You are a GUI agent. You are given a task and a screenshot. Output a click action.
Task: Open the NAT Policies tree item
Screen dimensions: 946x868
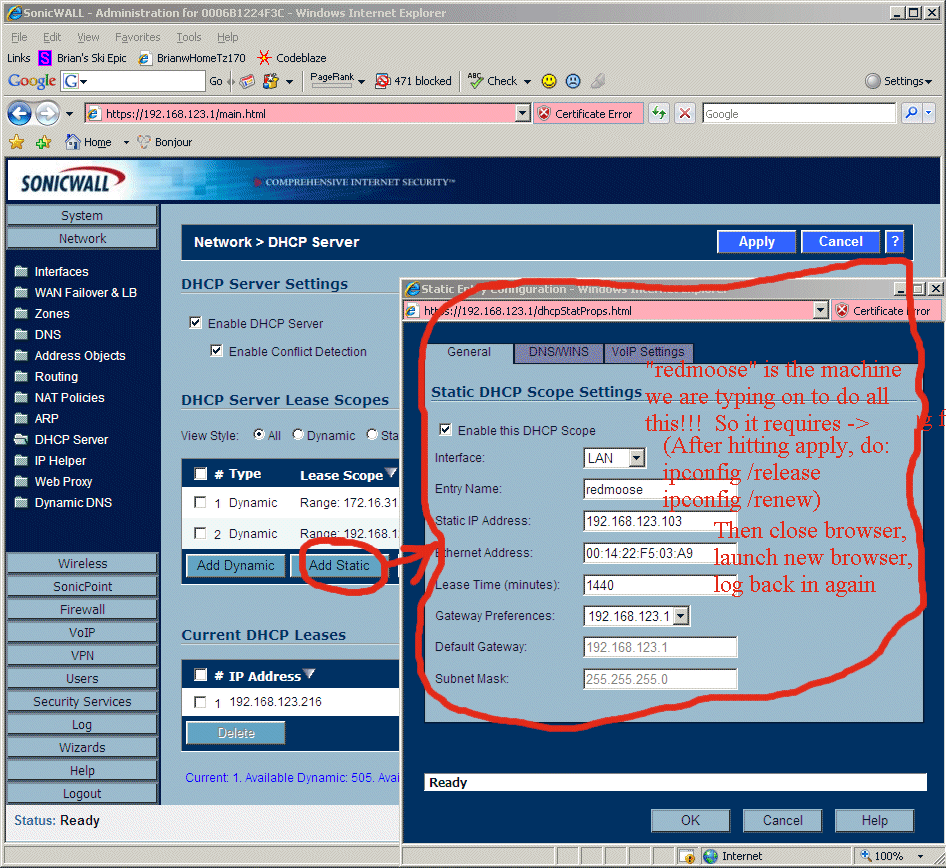click(x=69, y=398)
